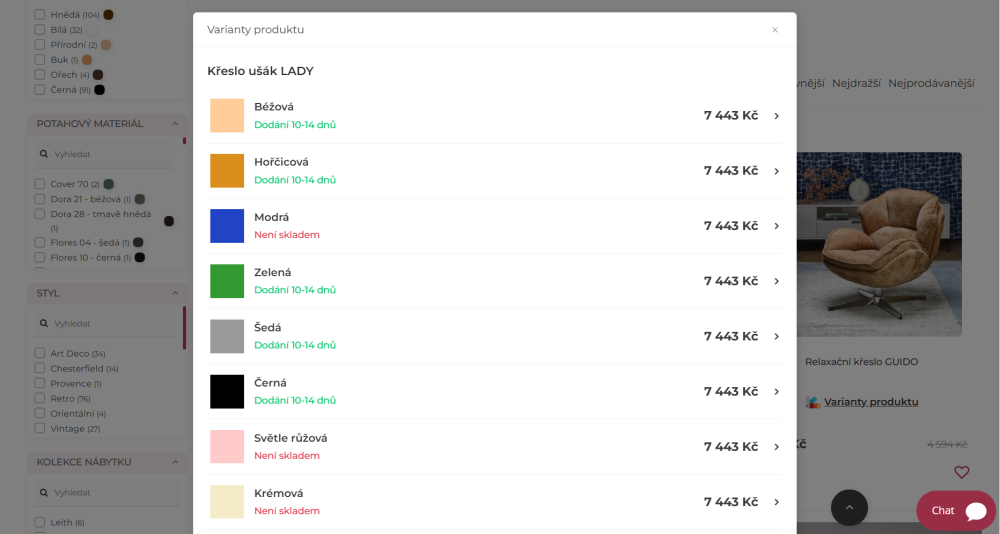Collapse the Potahový materiál section

(x=175, y=124)
